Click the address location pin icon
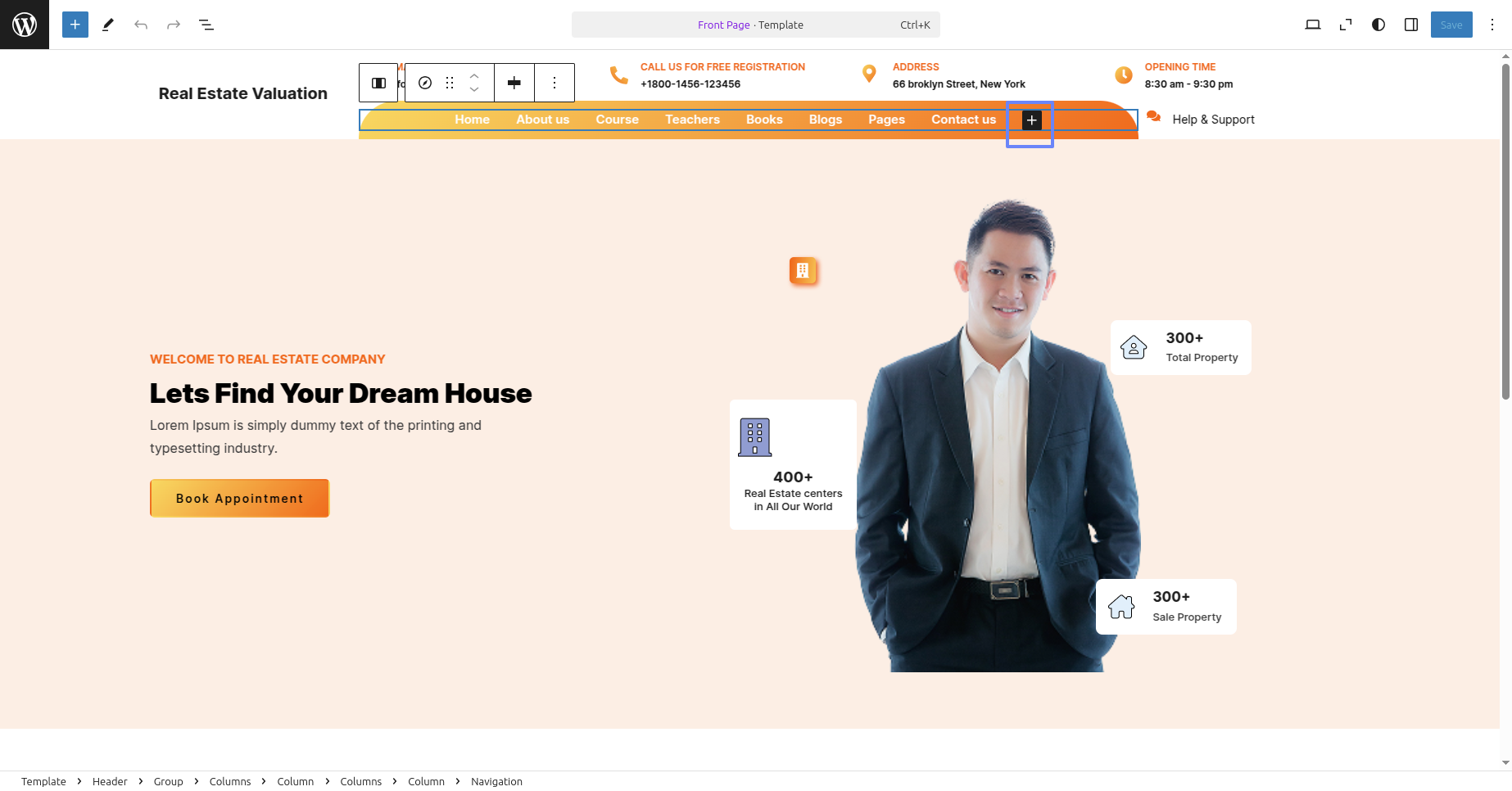The image size is (1512, 791). (869, 74)
